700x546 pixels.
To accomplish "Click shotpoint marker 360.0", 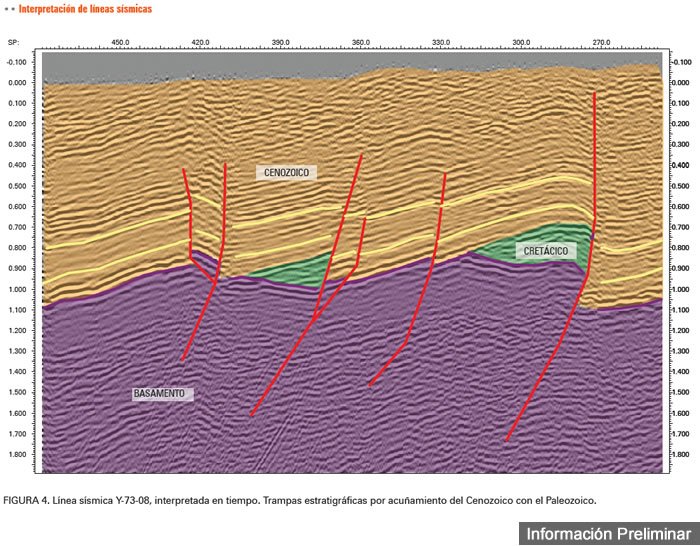I will point(361,43).
